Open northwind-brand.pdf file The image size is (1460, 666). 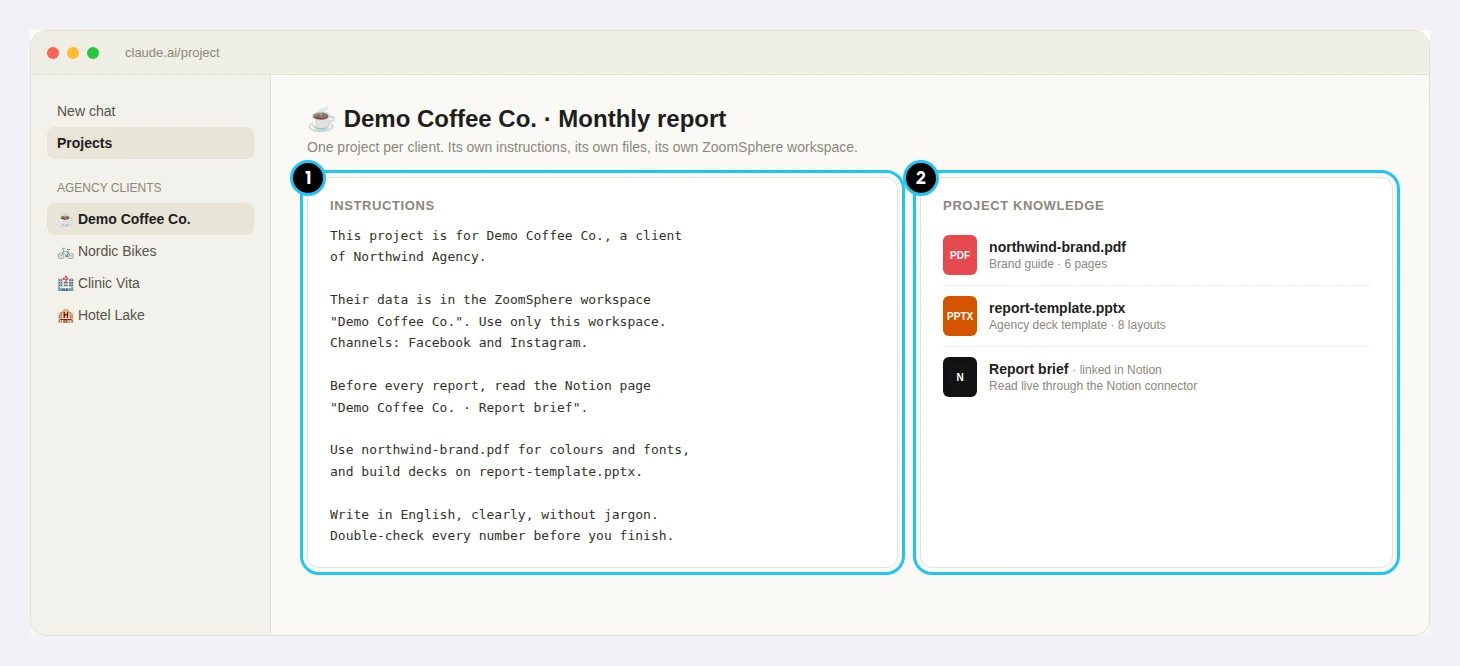click(x=1156, y=255)
